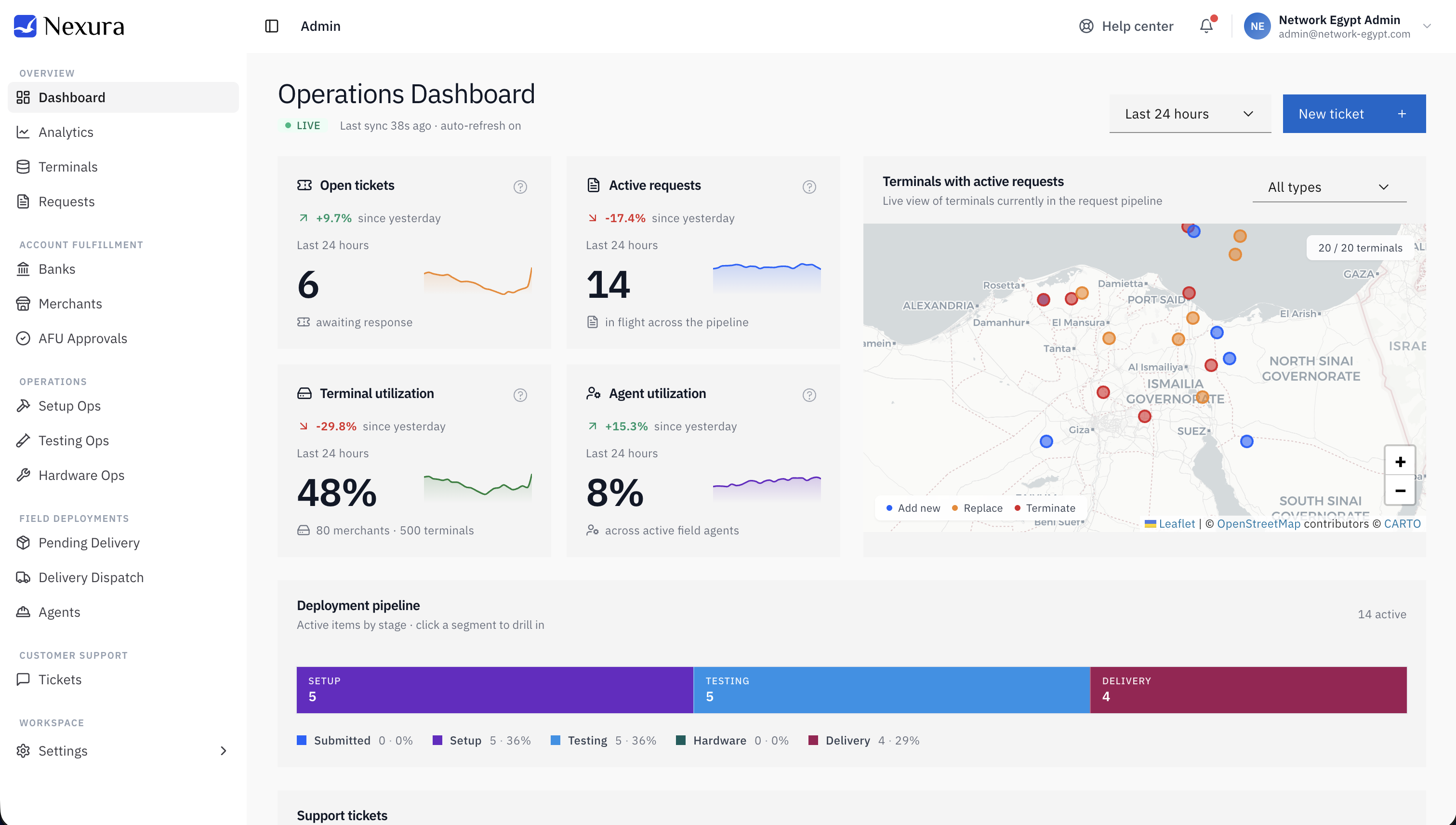Click the Settings gear icon
This screenshot has width=1456, height=825.
click(23, 751)
